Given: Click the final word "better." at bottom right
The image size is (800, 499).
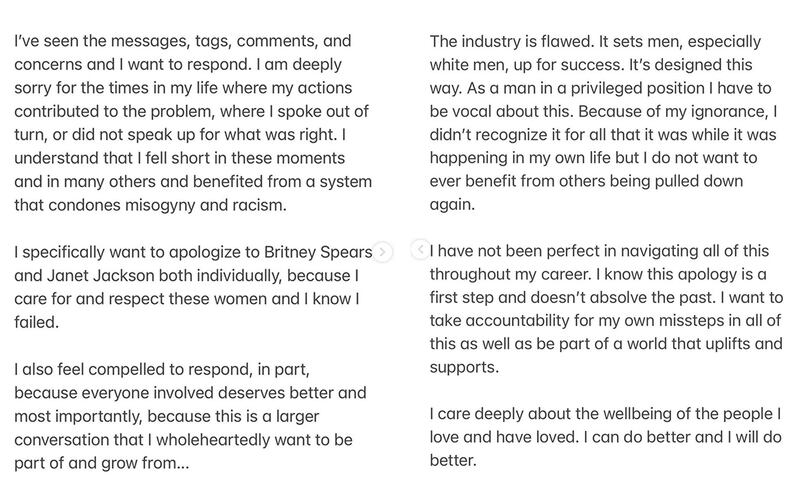Looking at the screenshot, I should pyautogui.click(x=453, y=461).
